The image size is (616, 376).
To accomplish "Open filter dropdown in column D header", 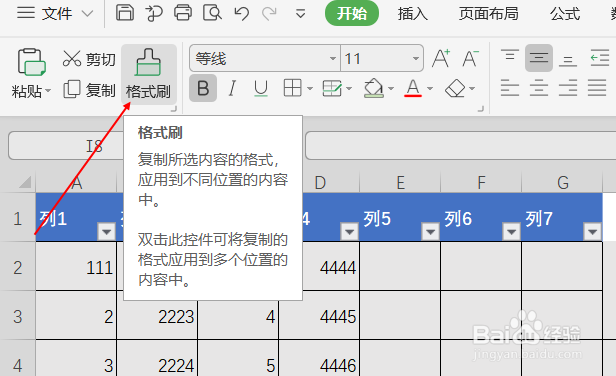I will (x=349, y=231).
